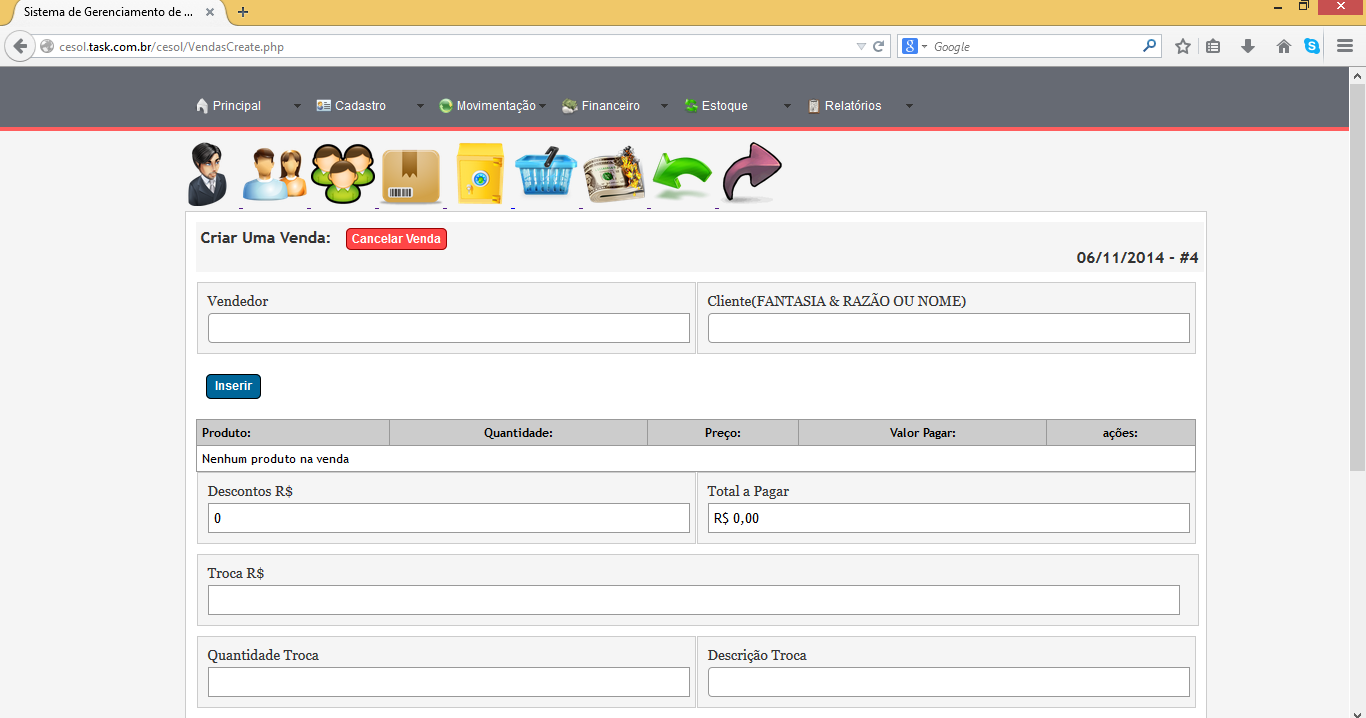The width and height of the screenshot is (1366, 718).
Task: Expand the Financeiro menu dropdown arrow
Action: coord(664,106)
